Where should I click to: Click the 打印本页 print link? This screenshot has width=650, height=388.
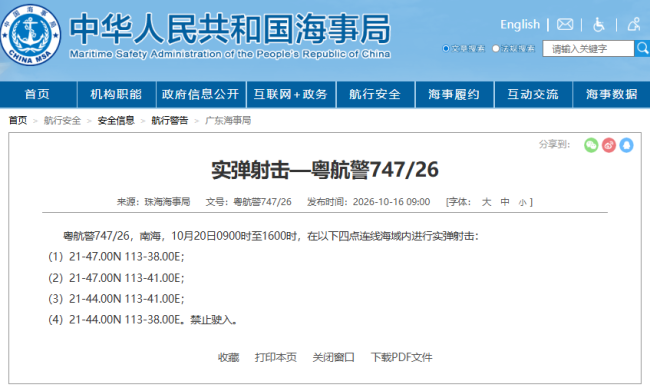click(276, 357)
